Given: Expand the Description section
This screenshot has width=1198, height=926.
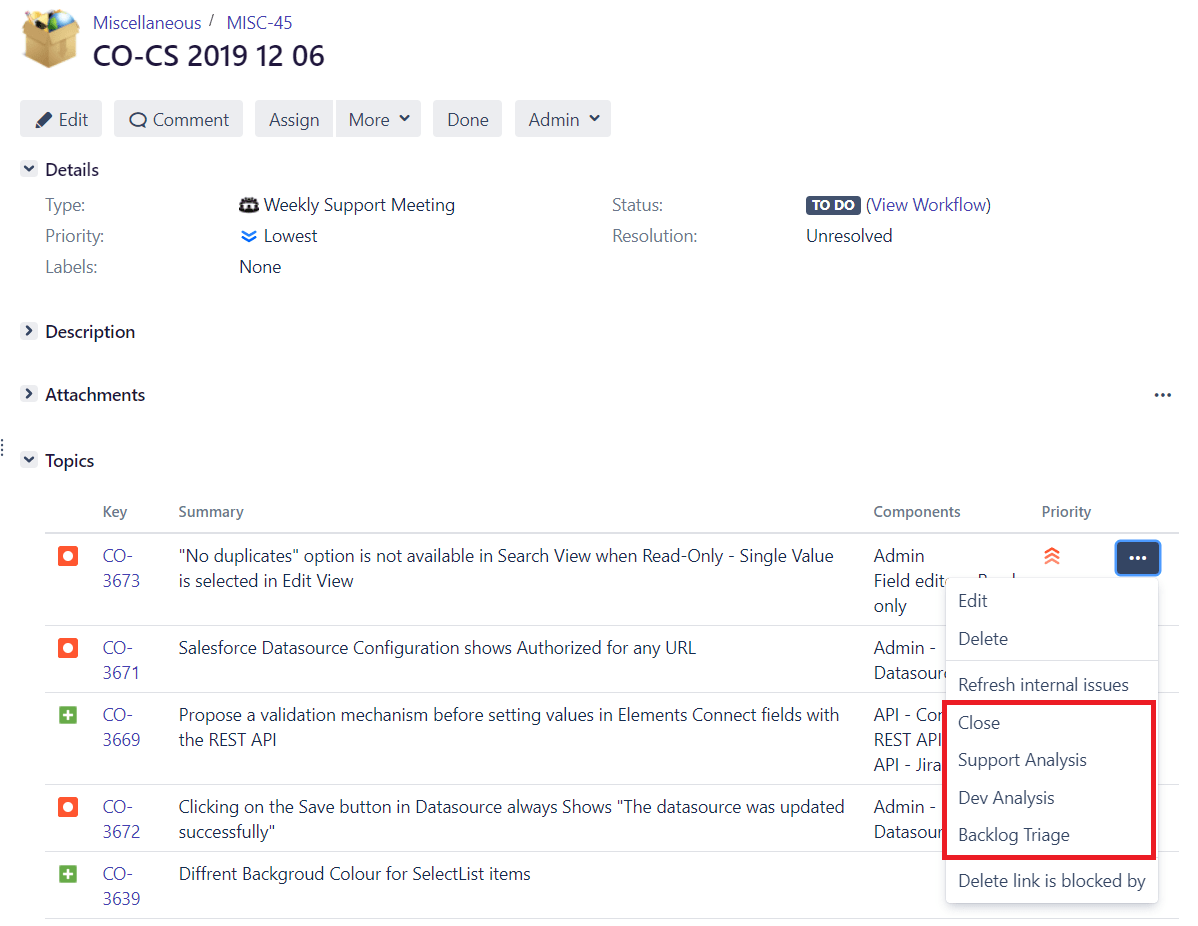Looking at the screenshot, I should pos(28,331).
